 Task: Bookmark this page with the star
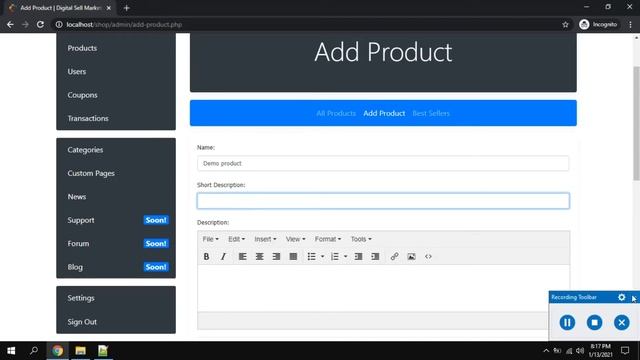(565, 24)
